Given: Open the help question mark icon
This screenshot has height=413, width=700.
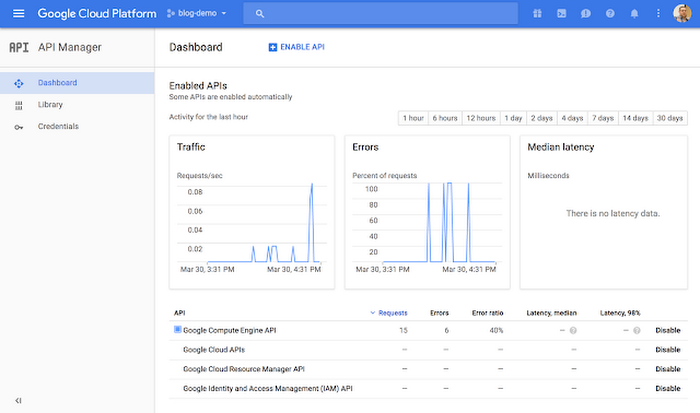Looking at the screenshot, I should [x=610, y=13].
